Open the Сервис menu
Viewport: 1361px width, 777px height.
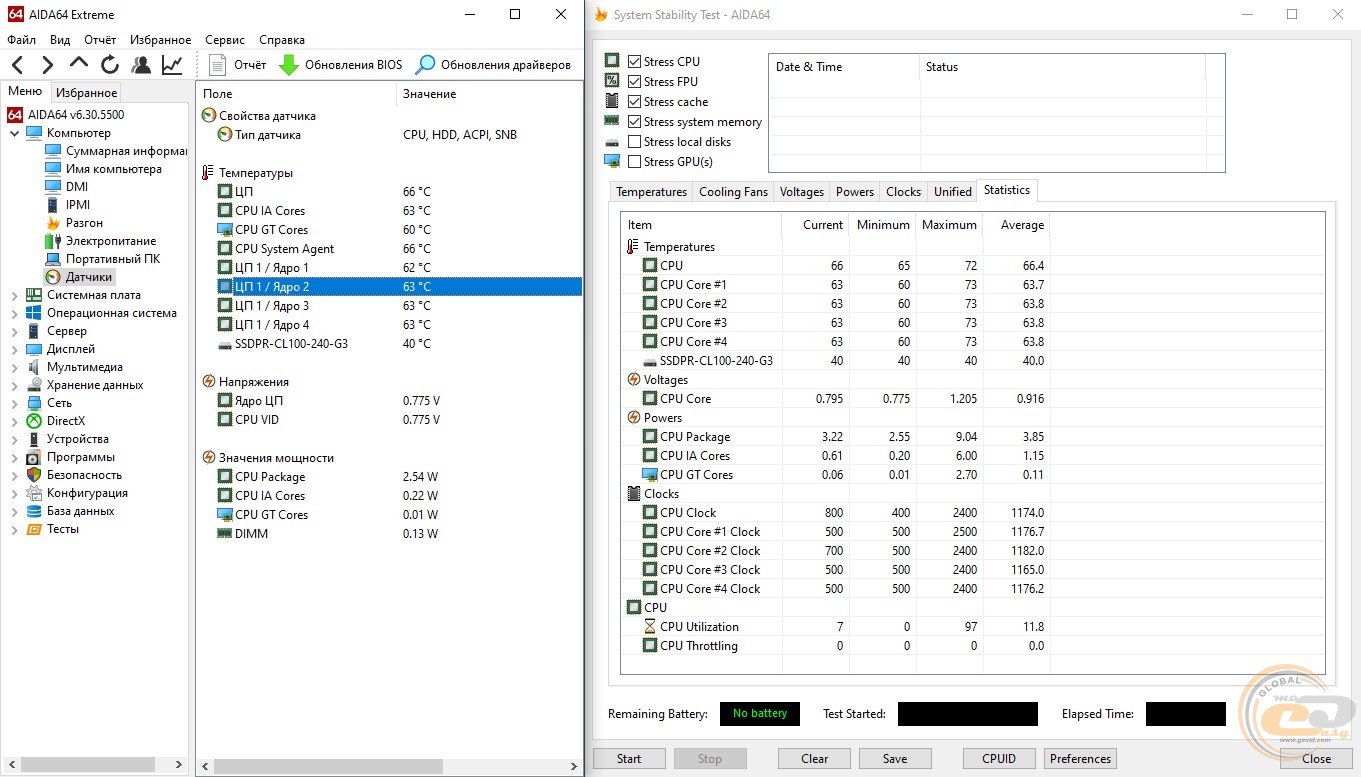(x=224, y=40)
